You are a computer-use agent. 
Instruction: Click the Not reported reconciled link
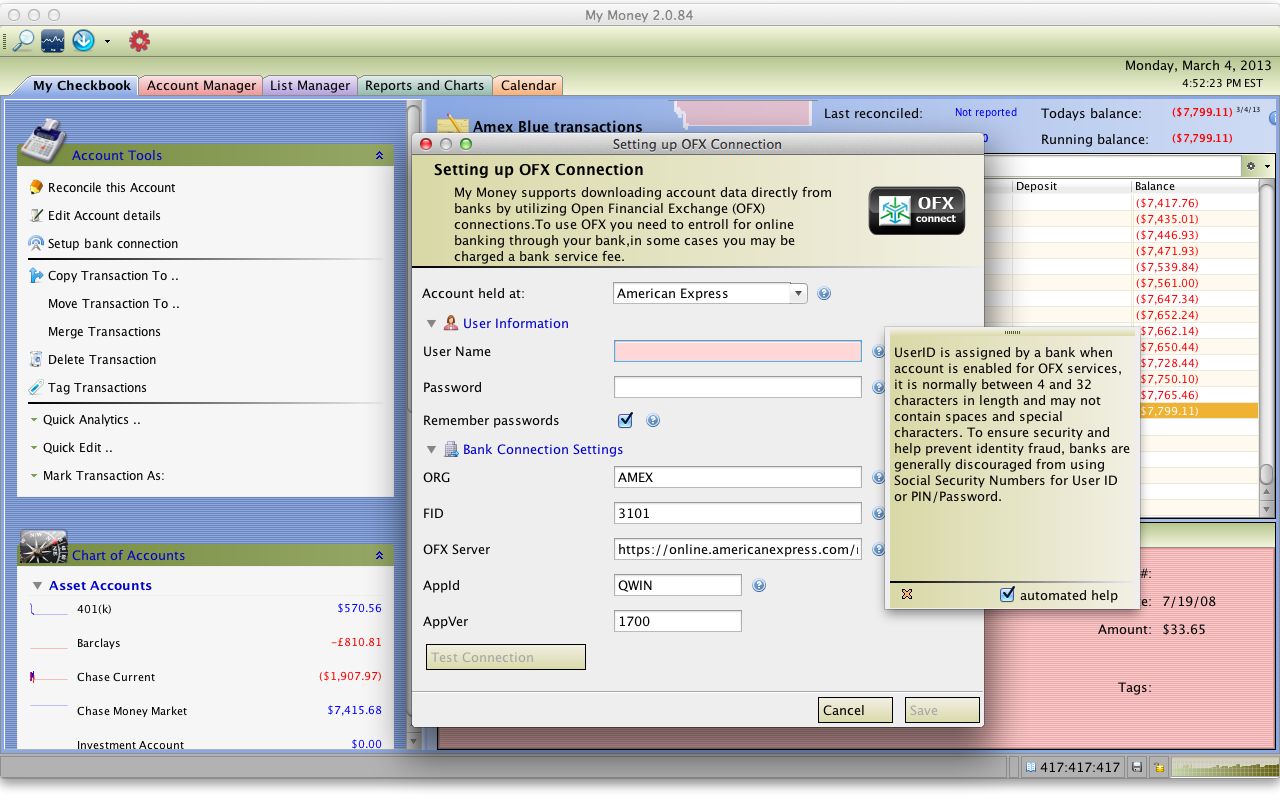click(986, 112)
